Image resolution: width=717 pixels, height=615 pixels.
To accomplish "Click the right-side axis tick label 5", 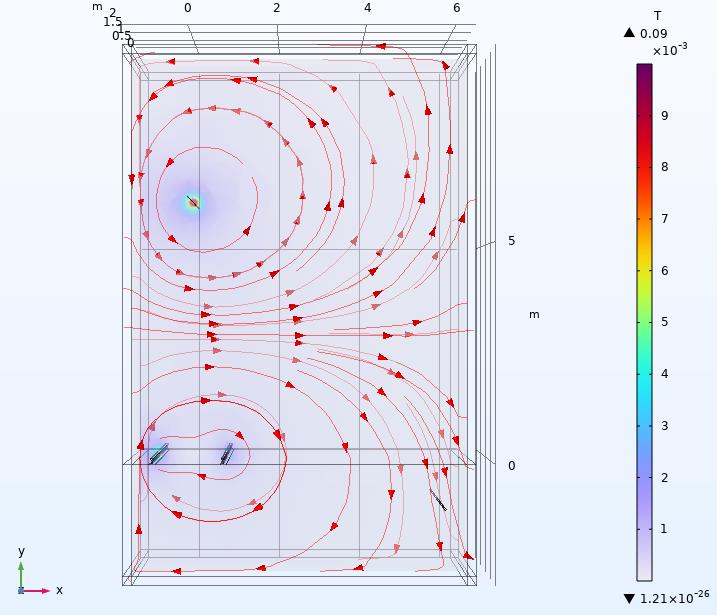I will [511, 241].
